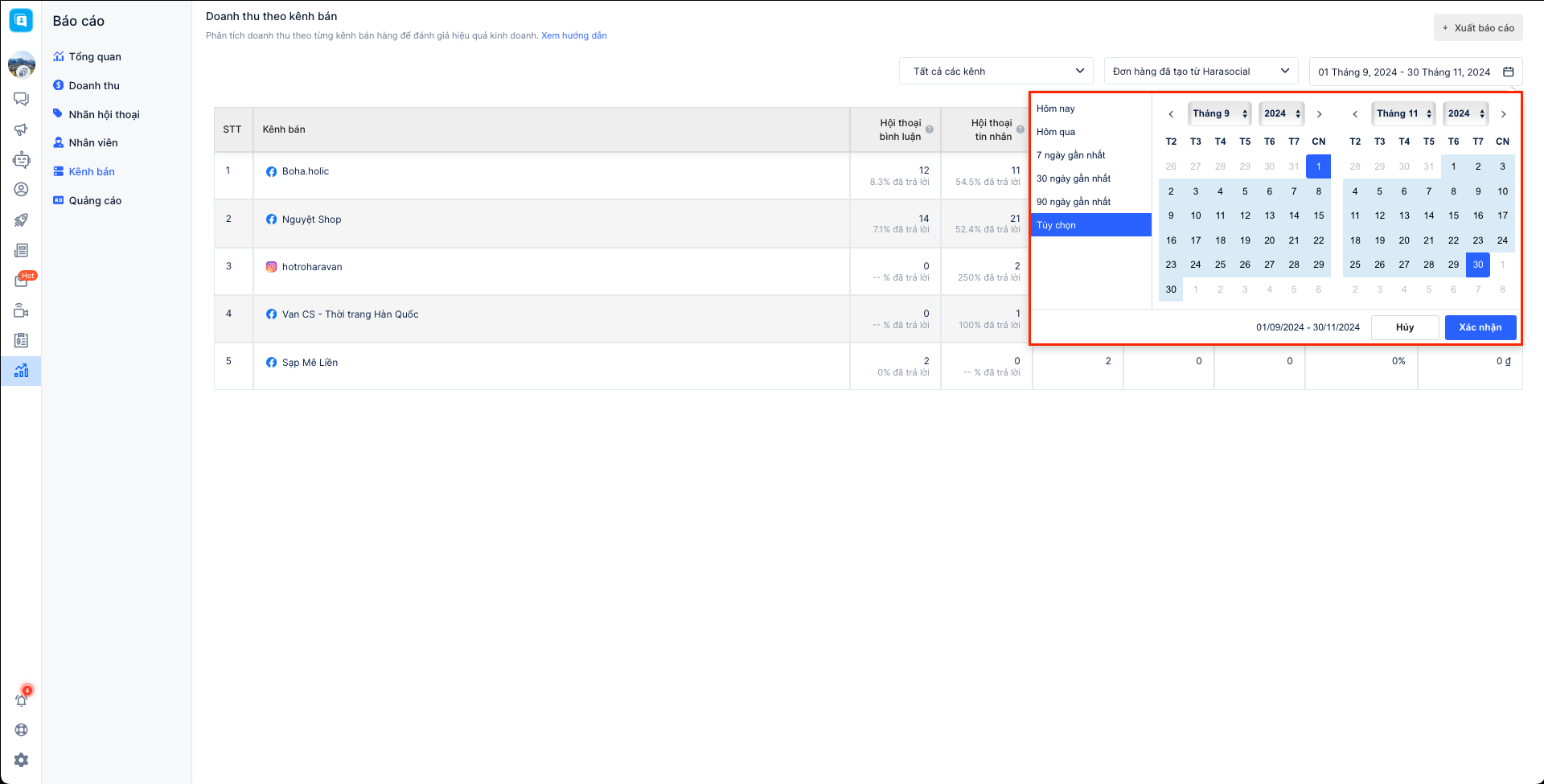1544x784 pixels.
Task: Select the Doanh thu report menu
Action: (x=94, y=85)
